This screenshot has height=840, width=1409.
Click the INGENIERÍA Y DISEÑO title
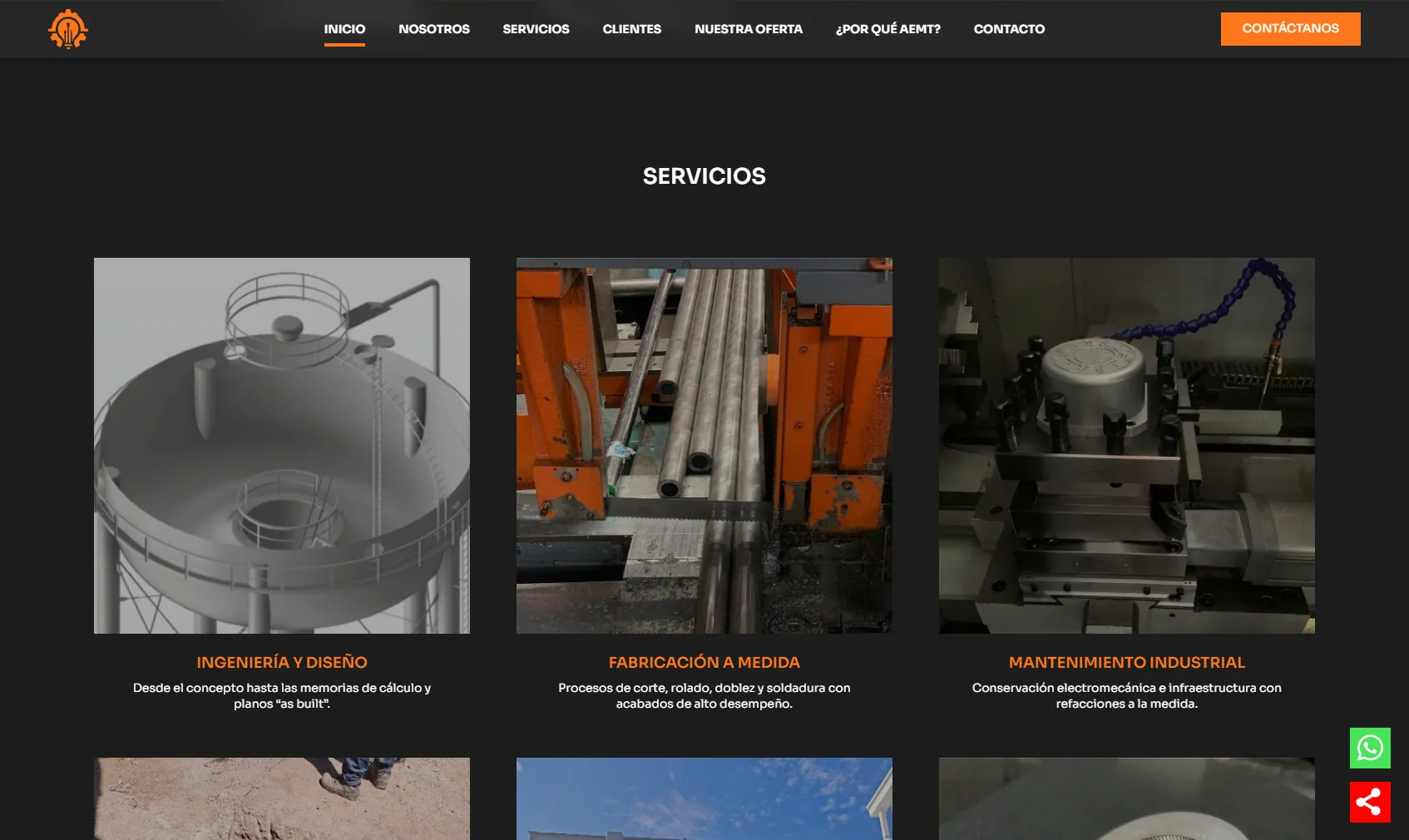282,662
